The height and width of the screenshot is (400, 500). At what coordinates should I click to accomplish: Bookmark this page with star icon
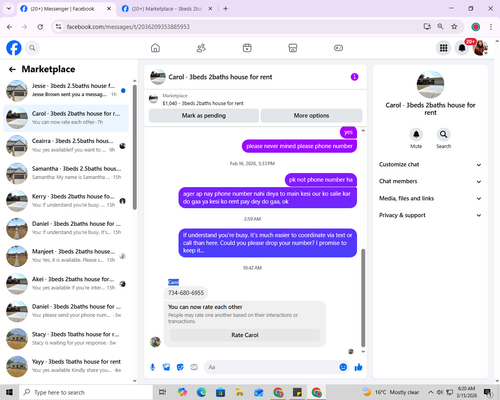coord(454,27)
